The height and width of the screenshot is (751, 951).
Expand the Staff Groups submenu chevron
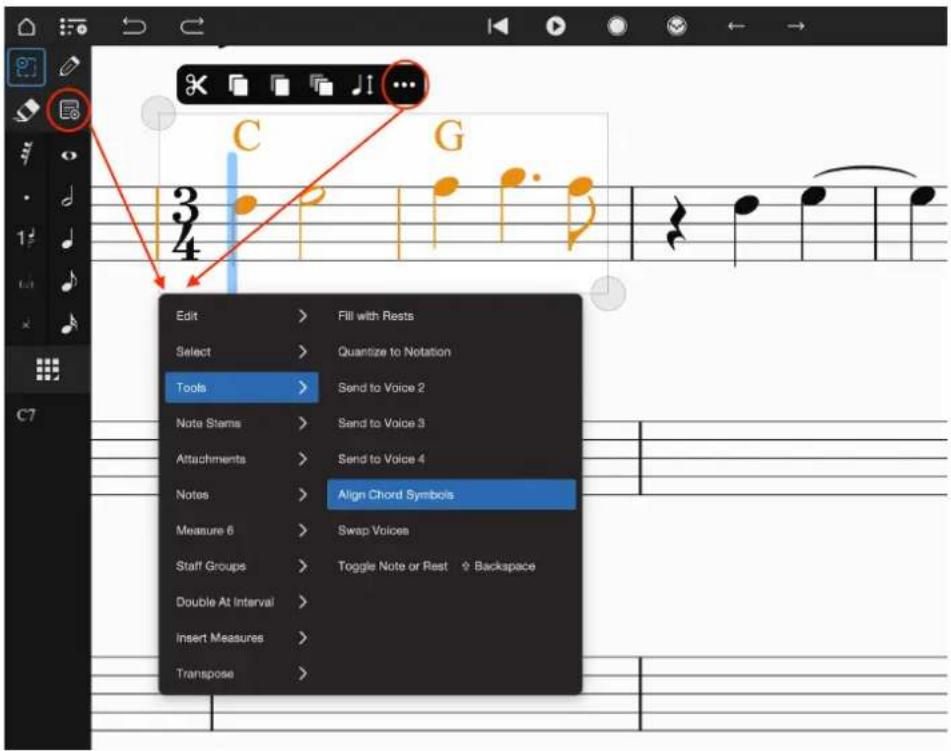[x=303, y=567]
